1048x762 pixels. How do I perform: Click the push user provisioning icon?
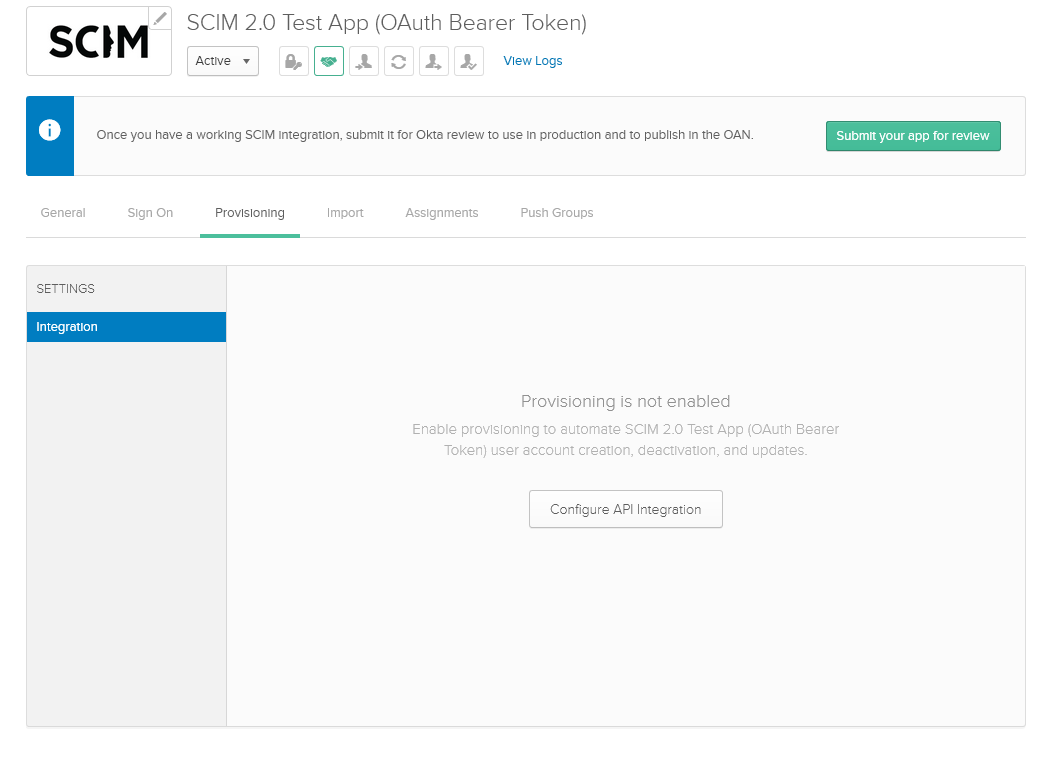point(434,61)
